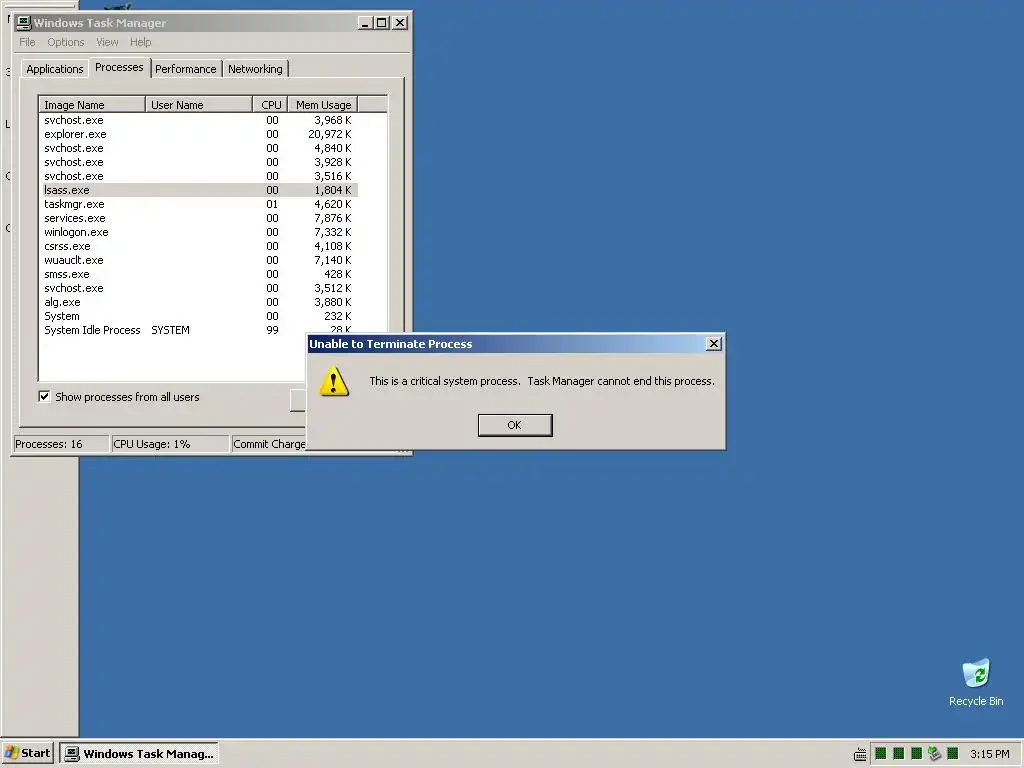Image resolution: width=1024 pixels, height=768 pixels.
Task: Sort by Mem Usage column header
Action: click(x=323, y=104)
